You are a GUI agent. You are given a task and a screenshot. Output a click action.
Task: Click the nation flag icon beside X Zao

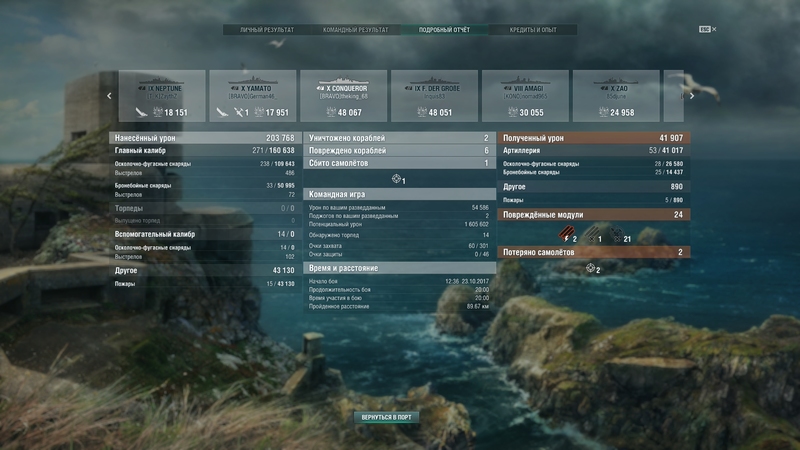(604, 88)
